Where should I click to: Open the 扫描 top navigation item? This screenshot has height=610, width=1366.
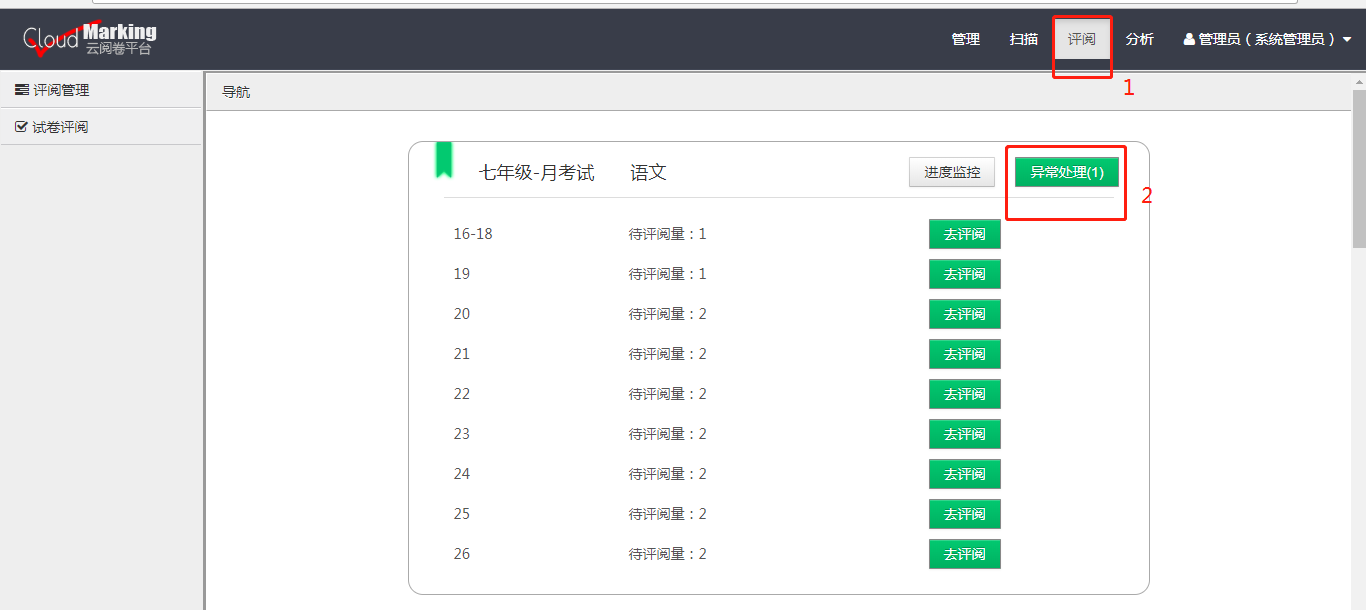pos(1024,39)
